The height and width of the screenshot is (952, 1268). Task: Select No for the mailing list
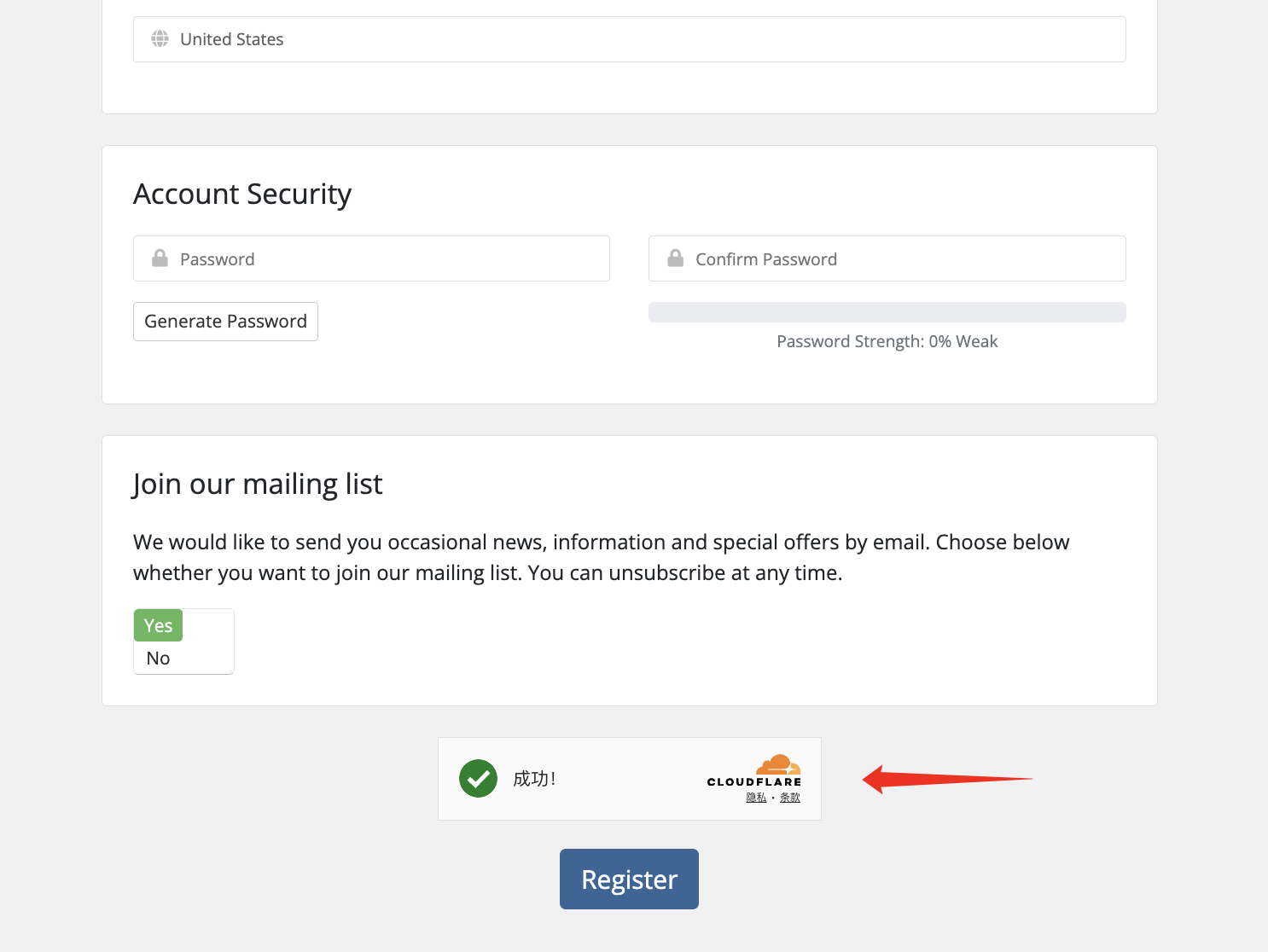point(159,659)
